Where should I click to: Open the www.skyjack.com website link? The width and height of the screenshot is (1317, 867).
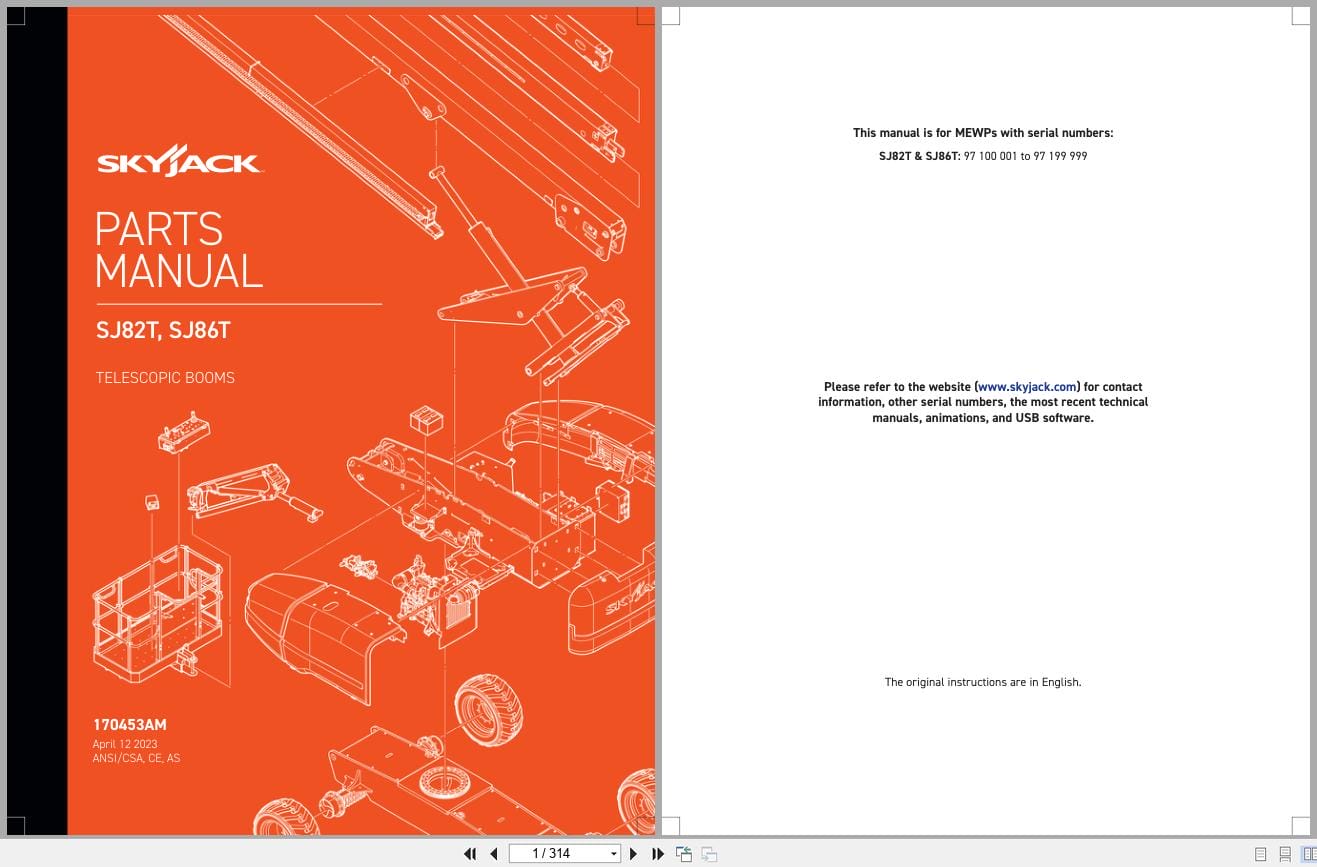click(x=1027, y=387)
